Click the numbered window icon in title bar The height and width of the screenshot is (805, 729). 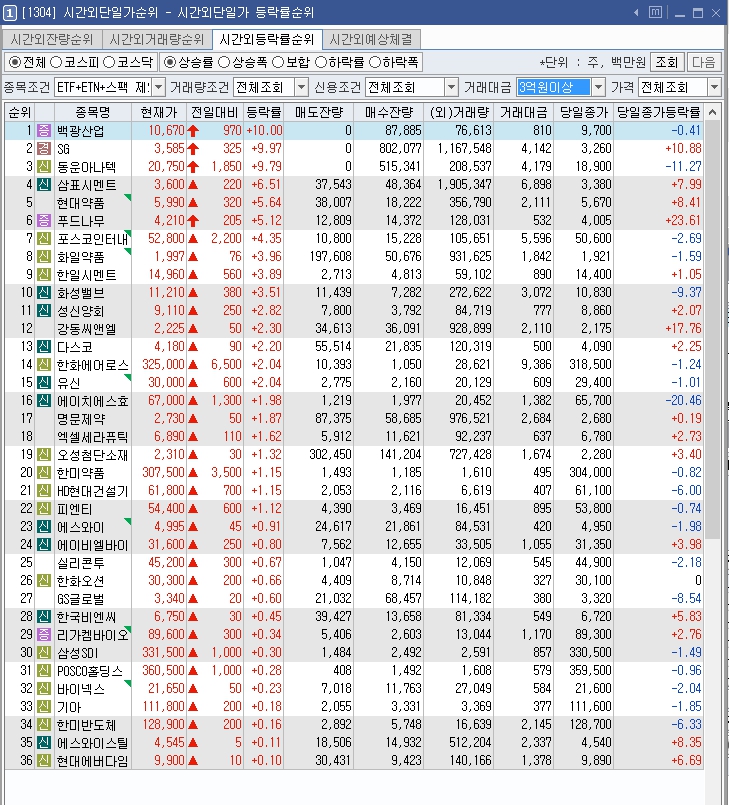(x=9, y=12)
